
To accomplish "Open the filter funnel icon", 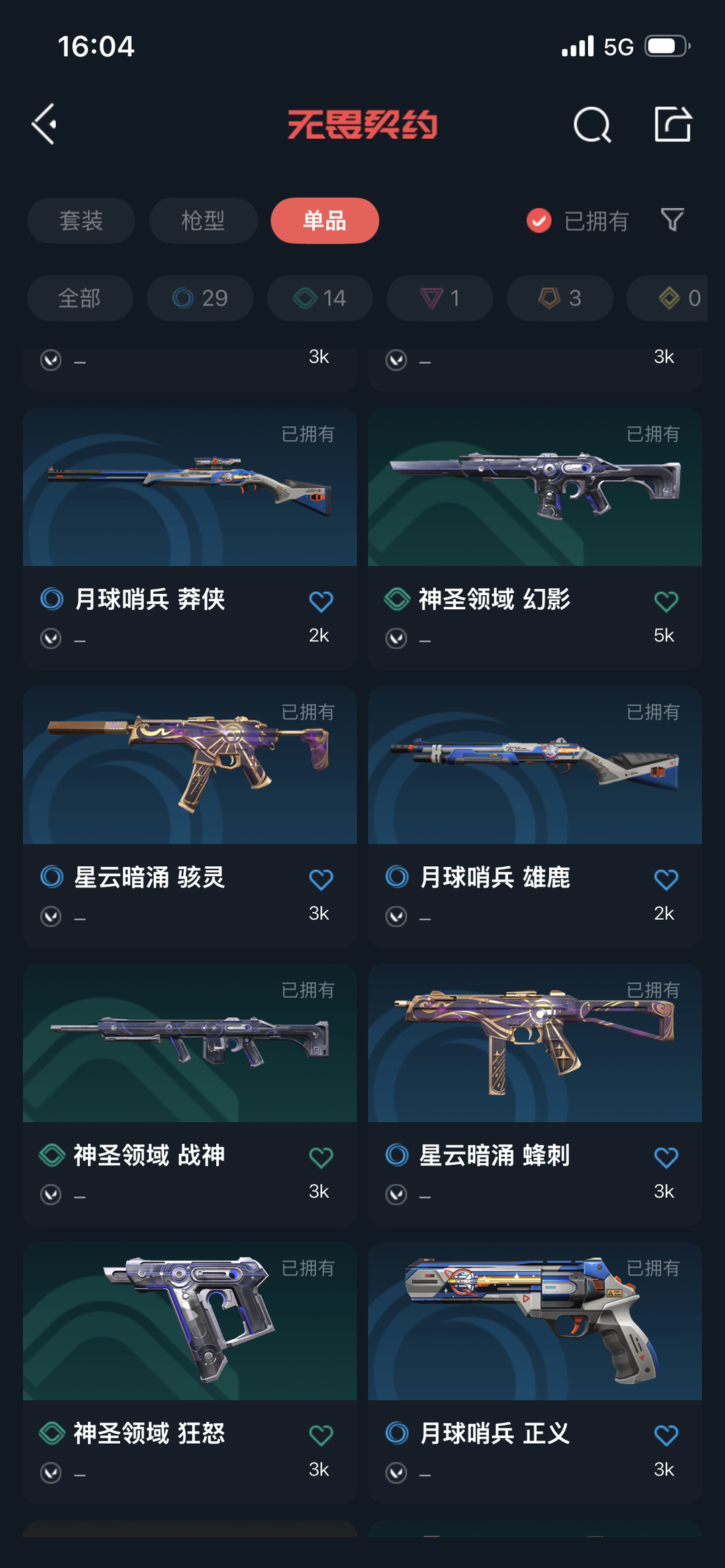I will click(x=672, y=220).
